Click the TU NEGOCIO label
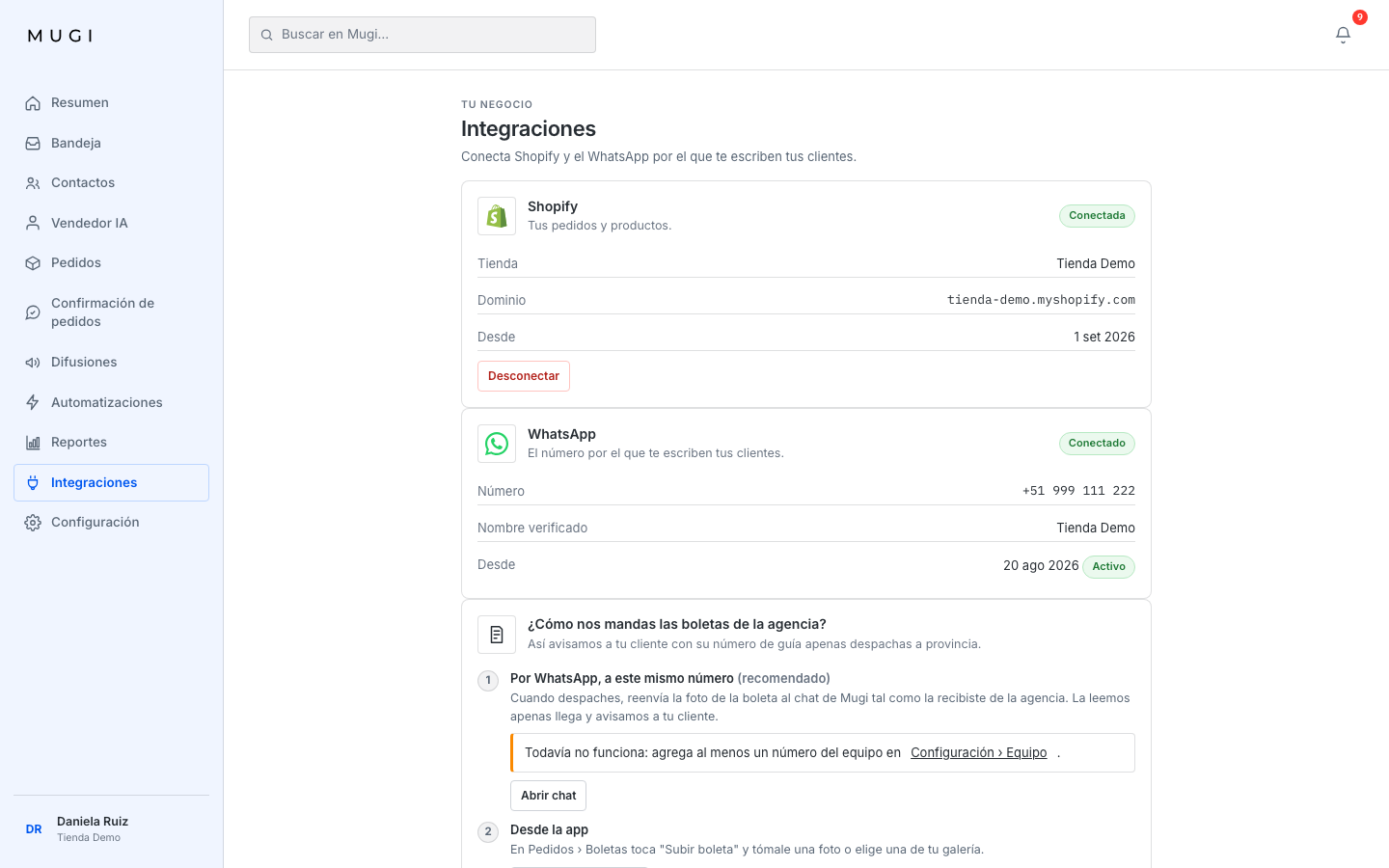Image resolution: width=1389 pixels, height=868 pixels. click(497, 104)
